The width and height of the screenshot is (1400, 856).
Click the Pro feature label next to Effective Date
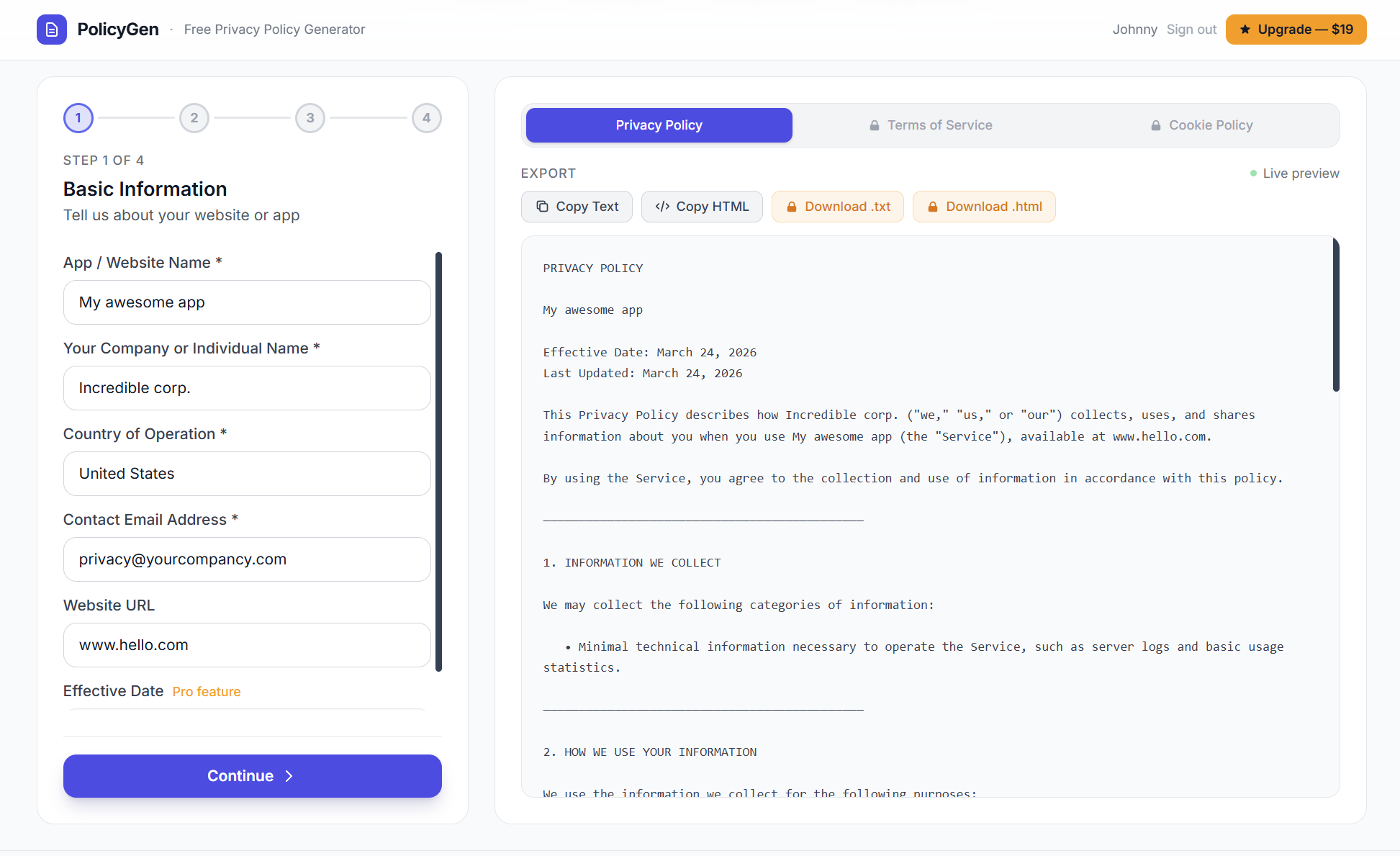click(206, 691)
